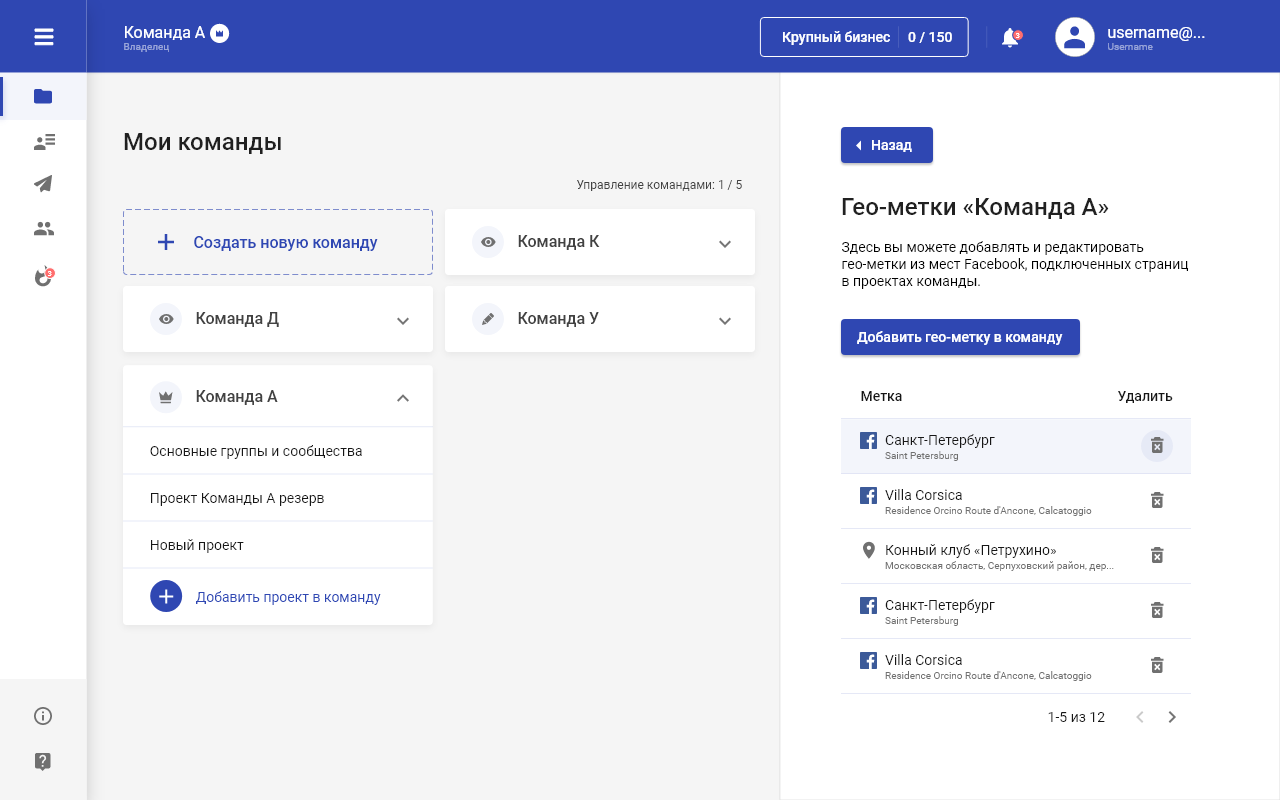
Task: Open the user avatar icon
Action: [1075, 37]
